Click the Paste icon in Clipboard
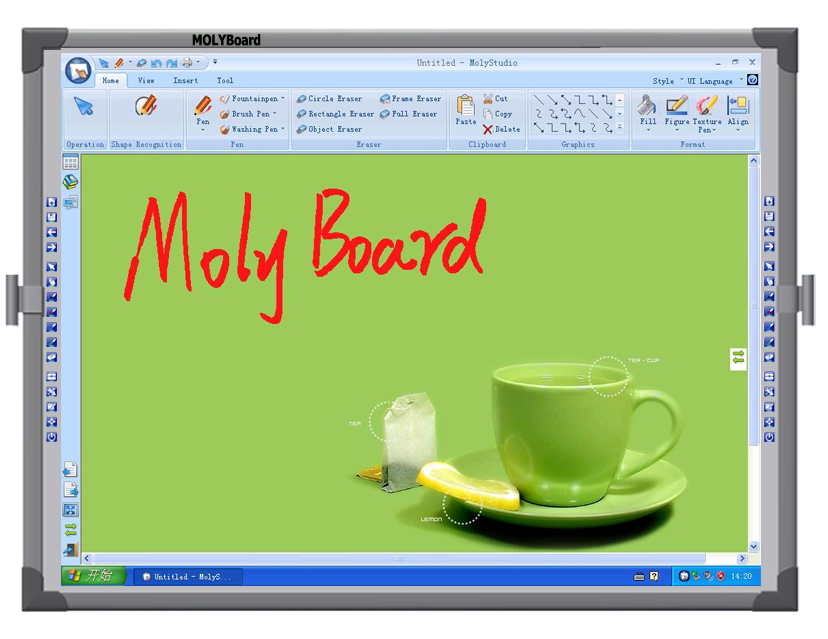The width and height of the screenshot is (828, 639). click(466, 108)
